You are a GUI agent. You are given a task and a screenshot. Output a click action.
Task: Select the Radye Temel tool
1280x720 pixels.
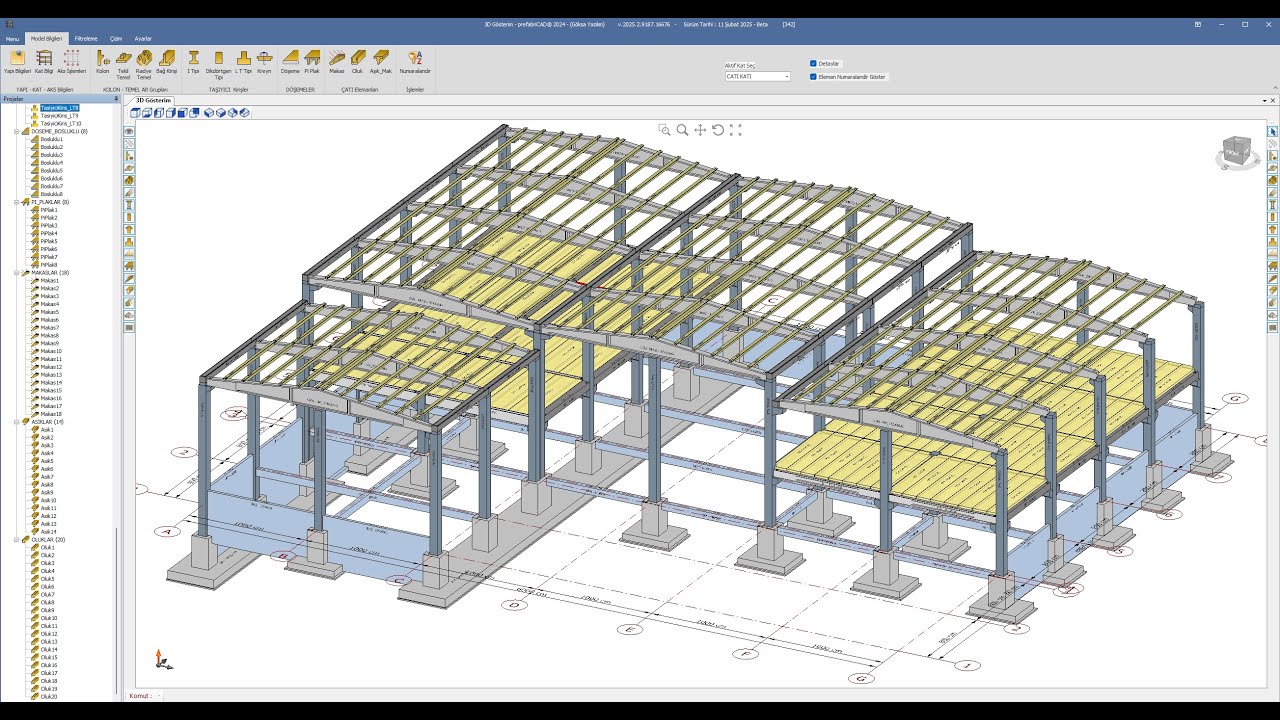click(x=144, y=65)
